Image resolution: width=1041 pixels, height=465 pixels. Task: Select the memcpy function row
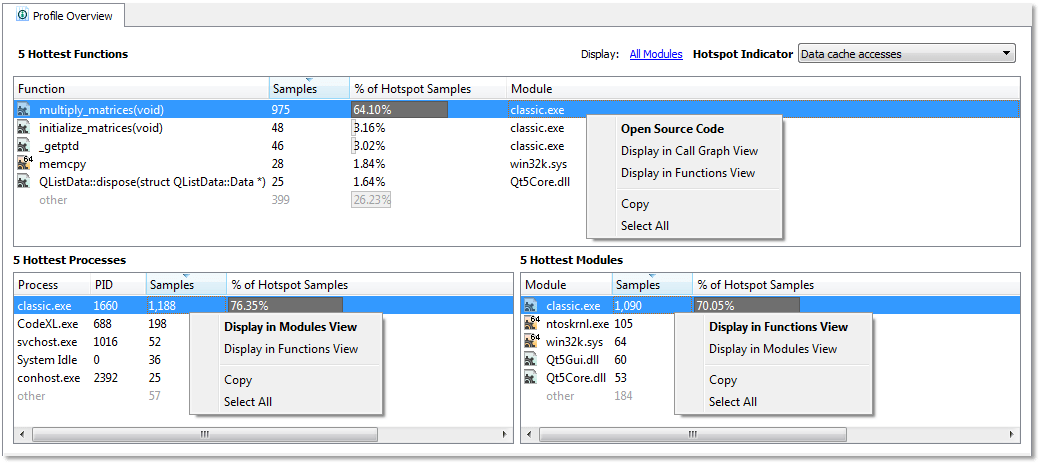click(517, 164)
